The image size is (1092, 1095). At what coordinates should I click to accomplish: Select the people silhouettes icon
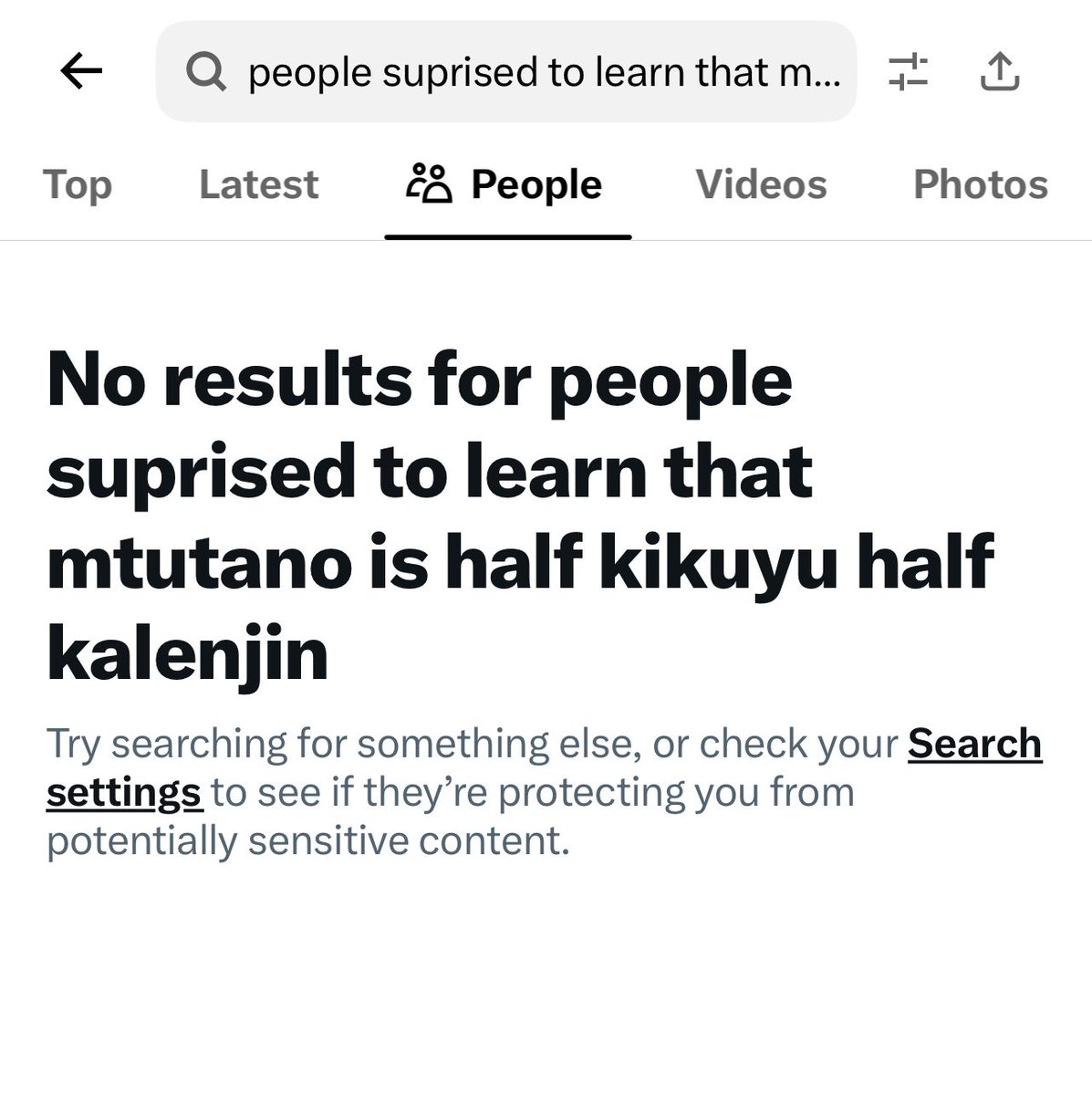point(429,183)
